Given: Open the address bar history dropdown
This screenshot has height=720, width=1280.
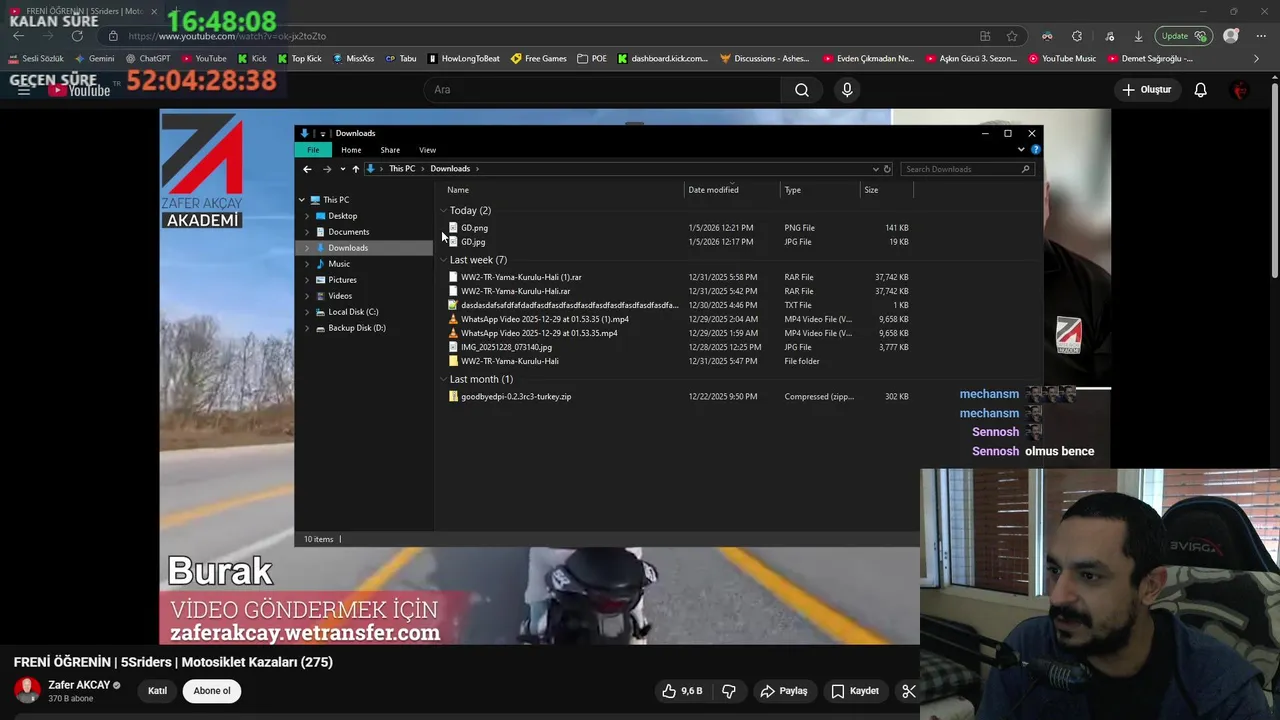Looking at the screenshot, I should [x=875, y=169].
